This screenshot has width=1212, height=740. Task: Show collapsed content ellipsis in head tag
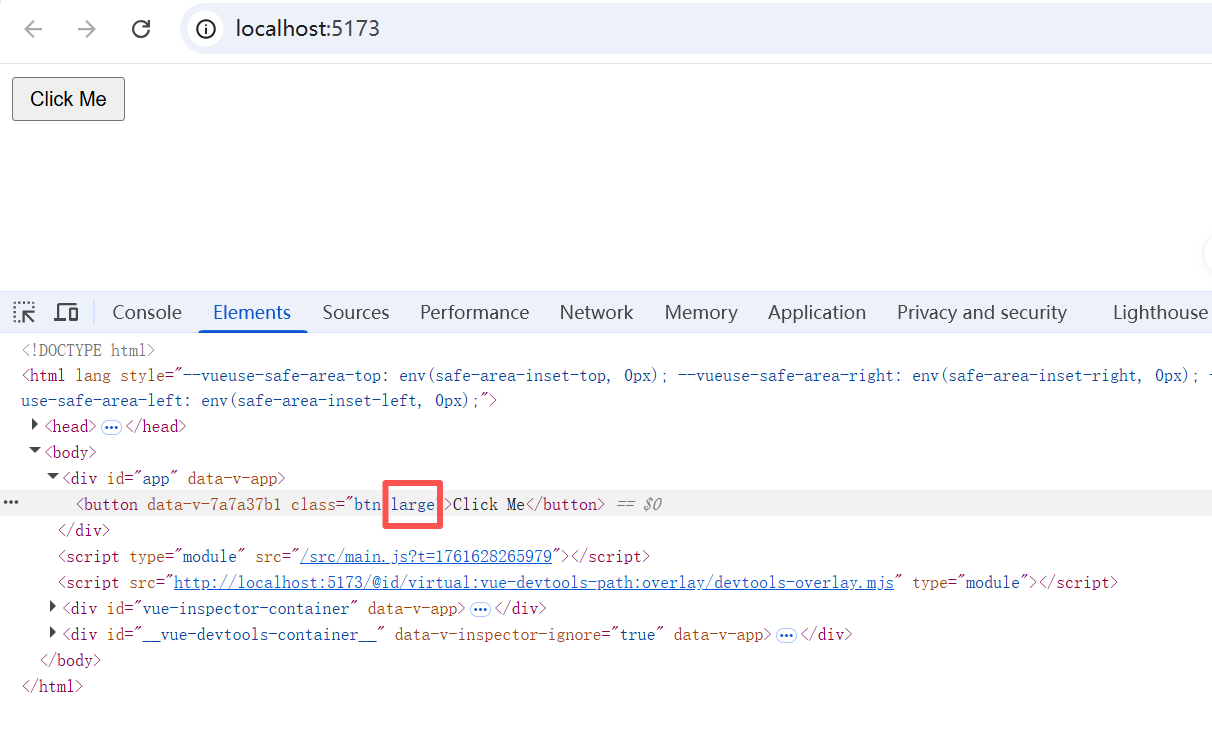(111, 427)
